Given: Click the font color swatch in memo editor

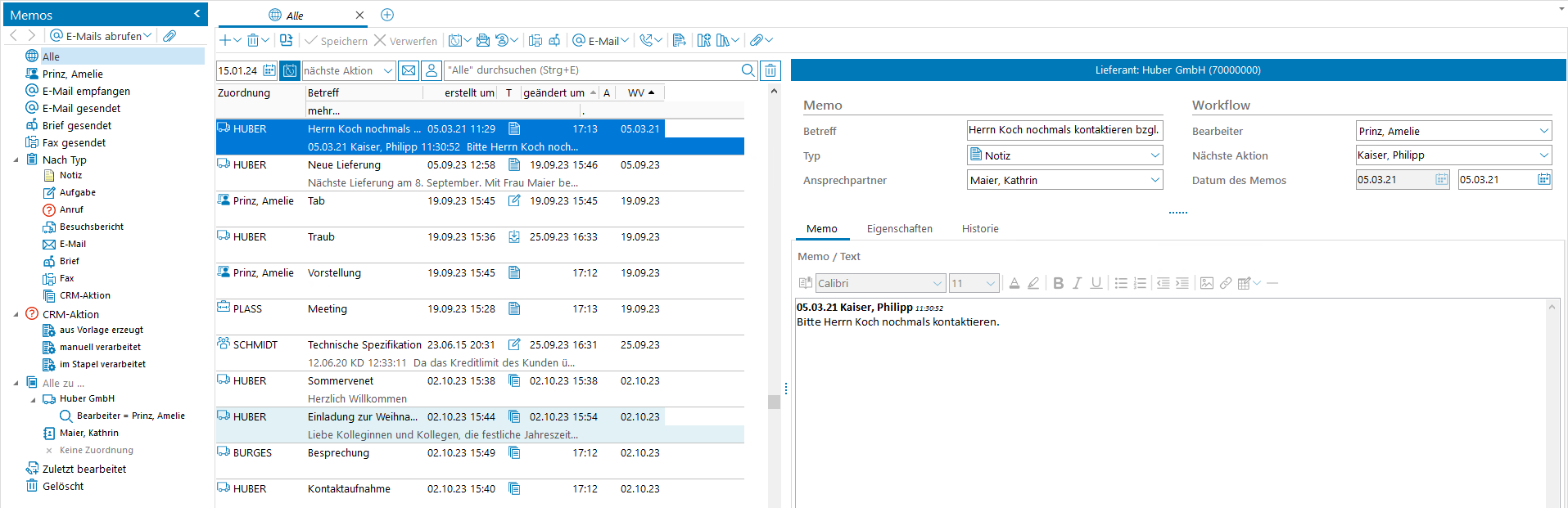Looking at the screenshot, I should [1014, 283].
